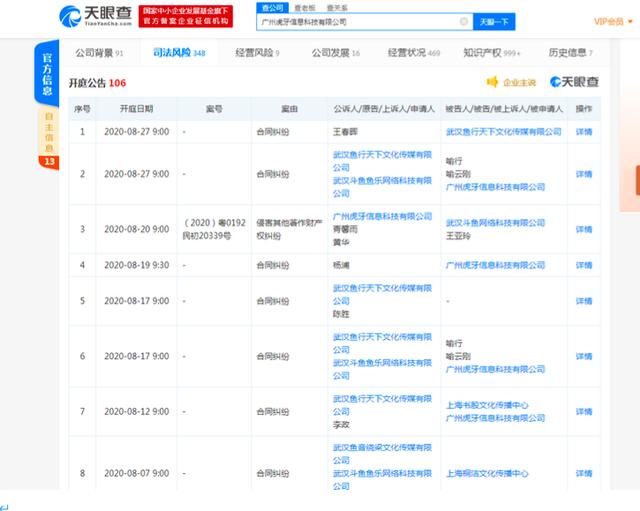Open plaintiff 武汉鱼行天下文化传媒有限公司 in row 2

[382, 161]
